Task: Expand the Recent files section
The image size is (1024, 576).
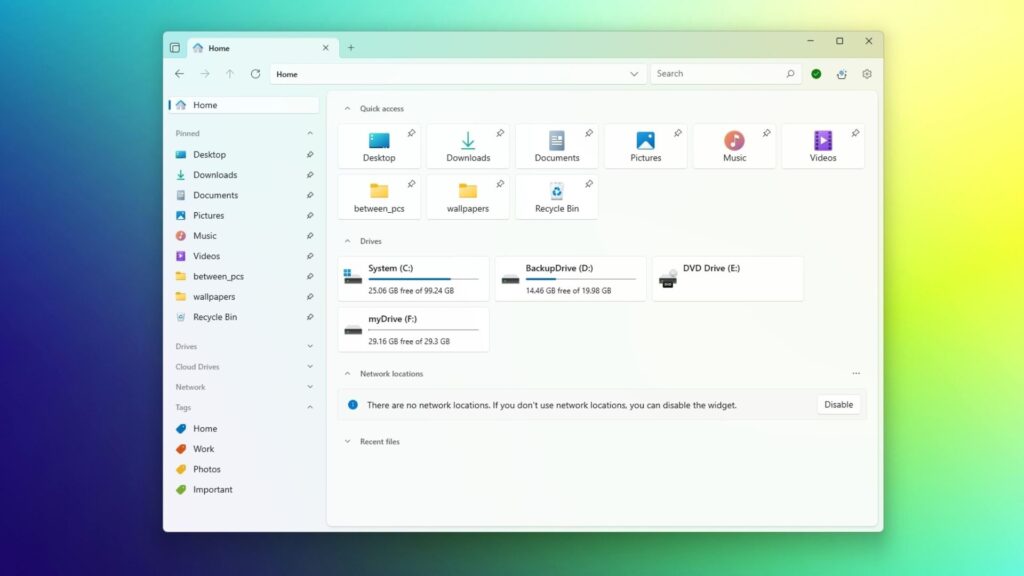Action: coord(347,441)
